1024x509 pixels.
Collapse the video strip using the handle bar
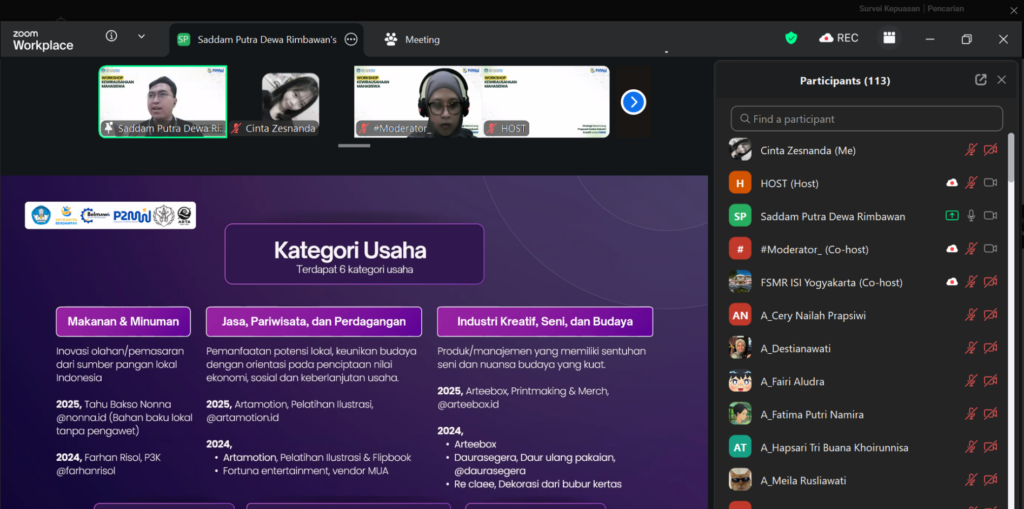tap(354, 146)
